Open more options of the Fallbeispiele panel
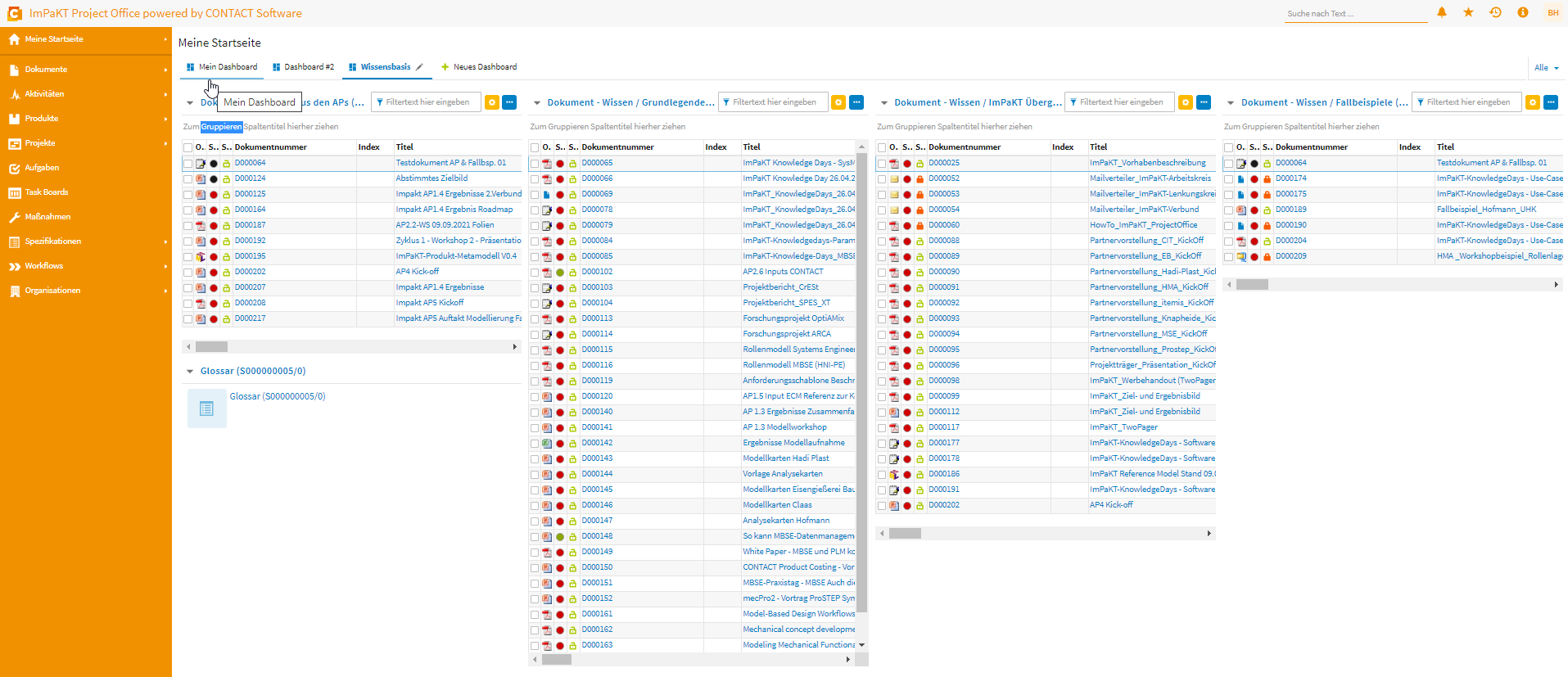The height and width of the screenshot is (677, 1568). click(x=1551, y=102)
